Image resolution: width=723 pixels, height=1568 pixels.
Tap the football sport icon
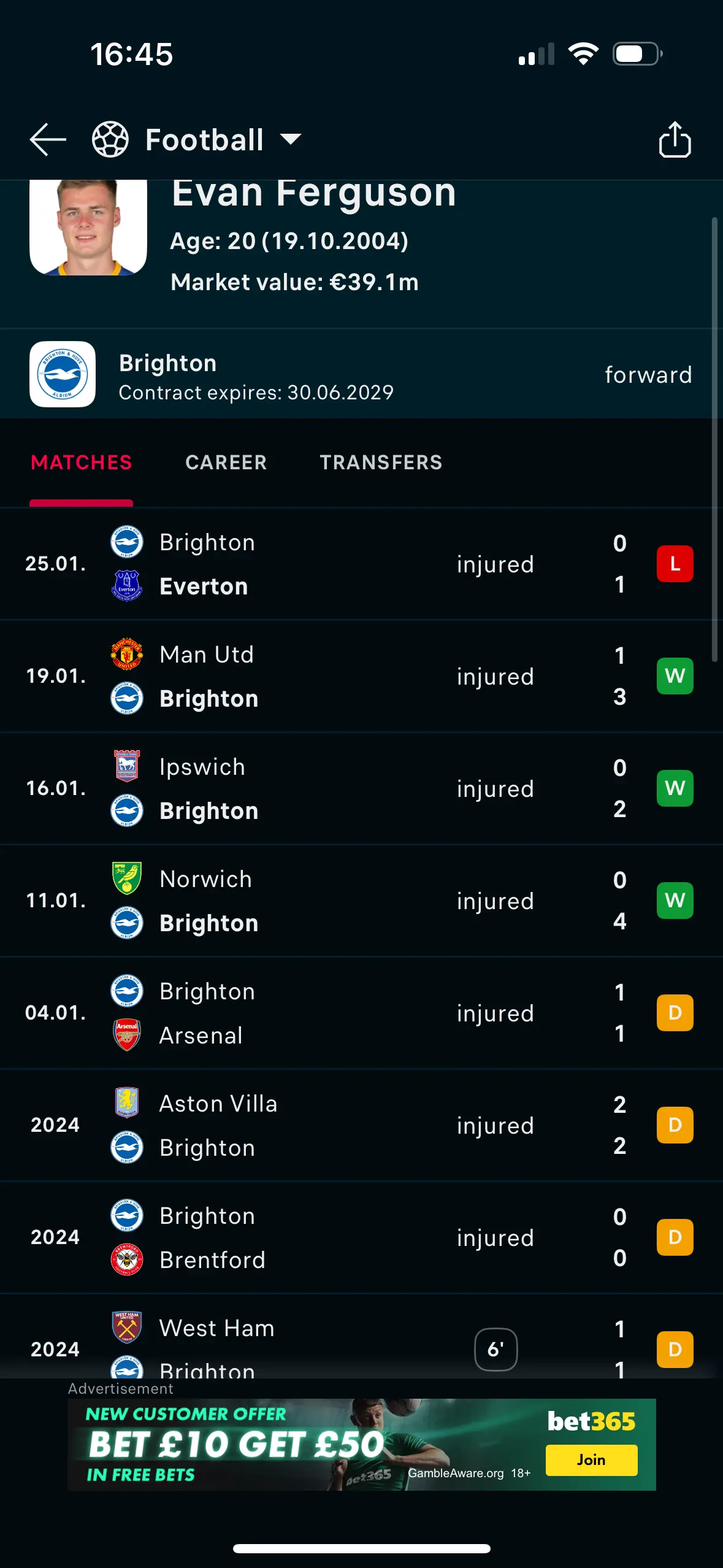[110, 140]
